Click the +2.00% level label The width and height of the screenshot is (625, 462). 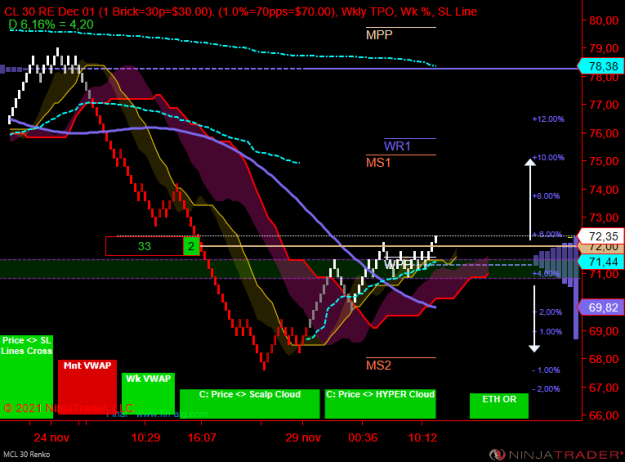[548, 312]
